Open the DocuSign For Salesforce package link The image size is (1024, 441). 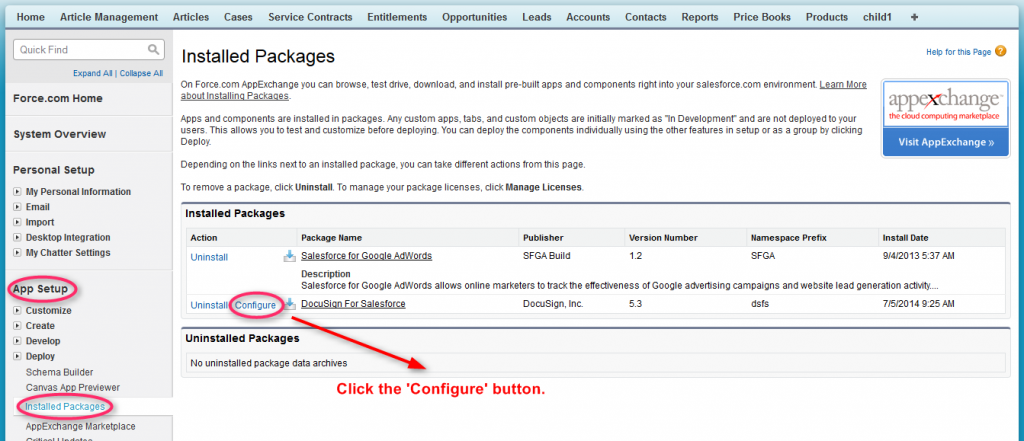[353, 304]
